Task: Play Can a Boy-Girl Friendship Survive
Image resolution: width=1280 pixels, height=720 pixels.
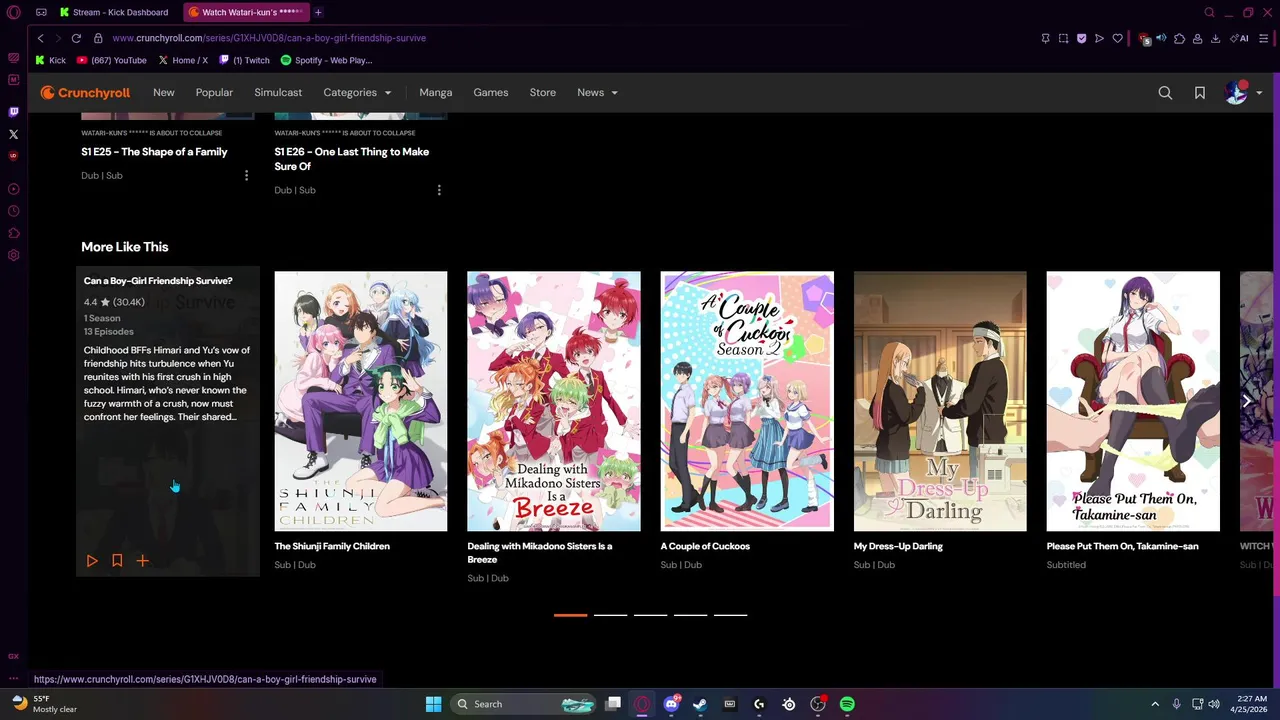Action: coord(92,561)
